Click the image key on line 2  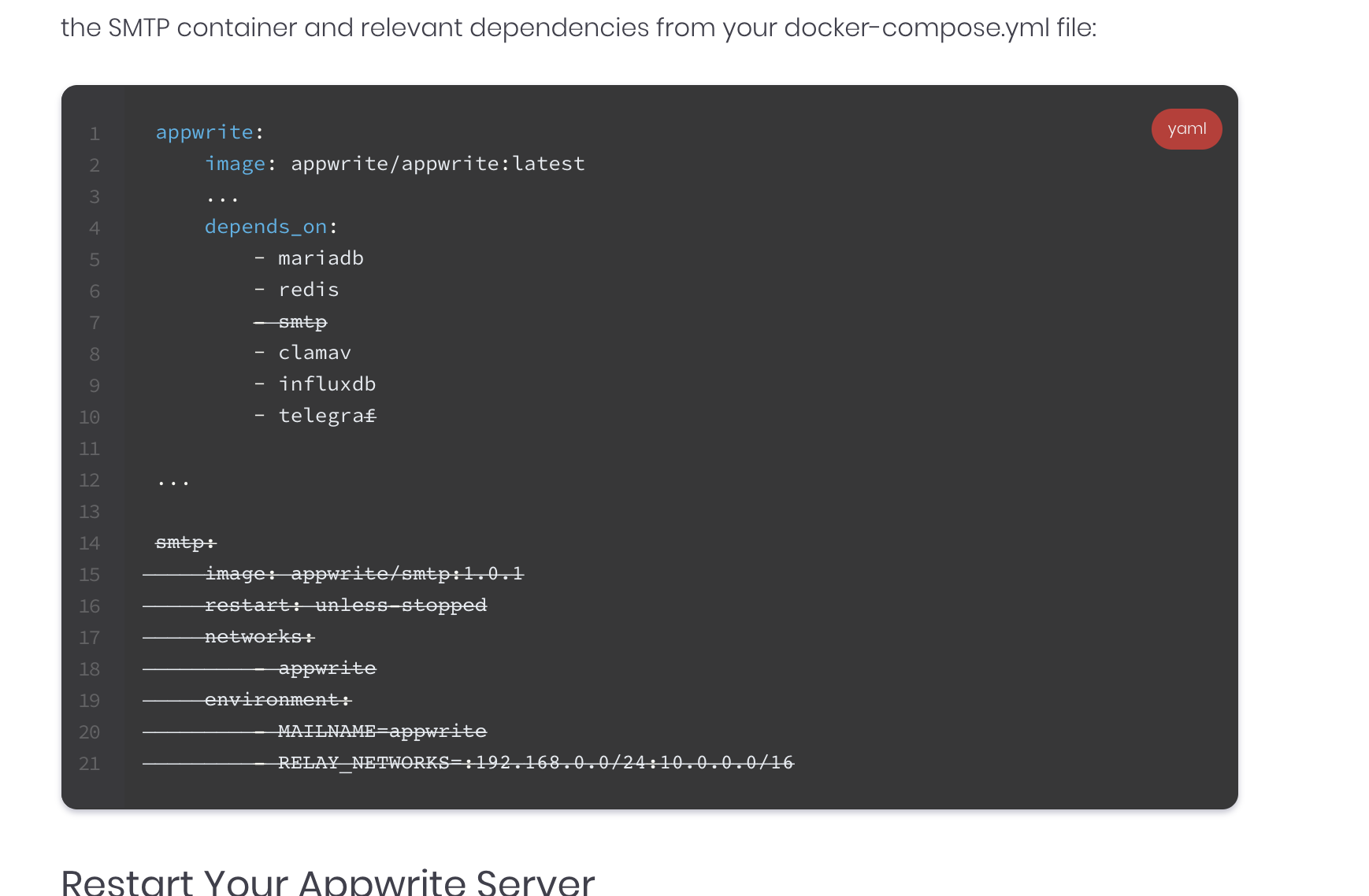click(x=235, y=164)
